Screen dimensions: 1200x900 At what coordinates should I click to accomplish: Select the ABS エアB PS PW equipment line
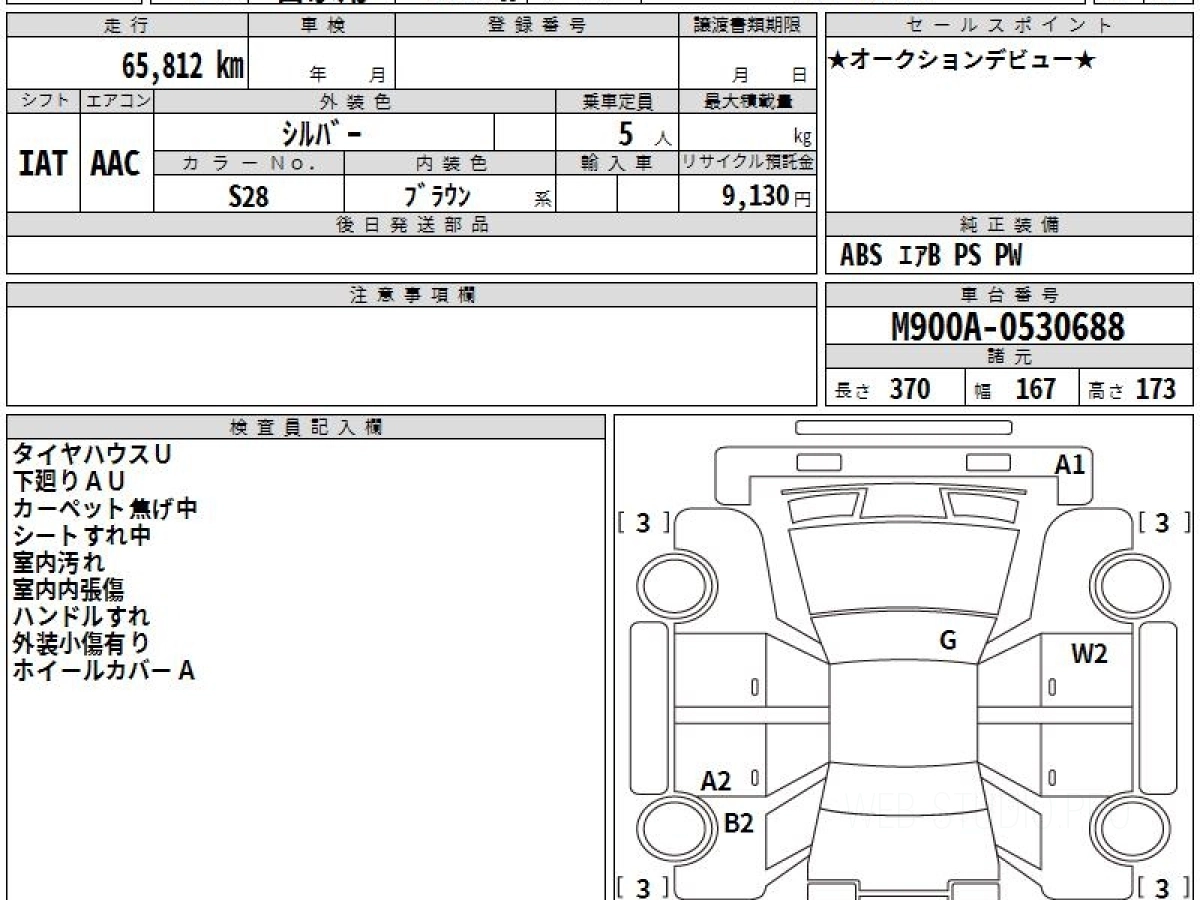[931, 256]
